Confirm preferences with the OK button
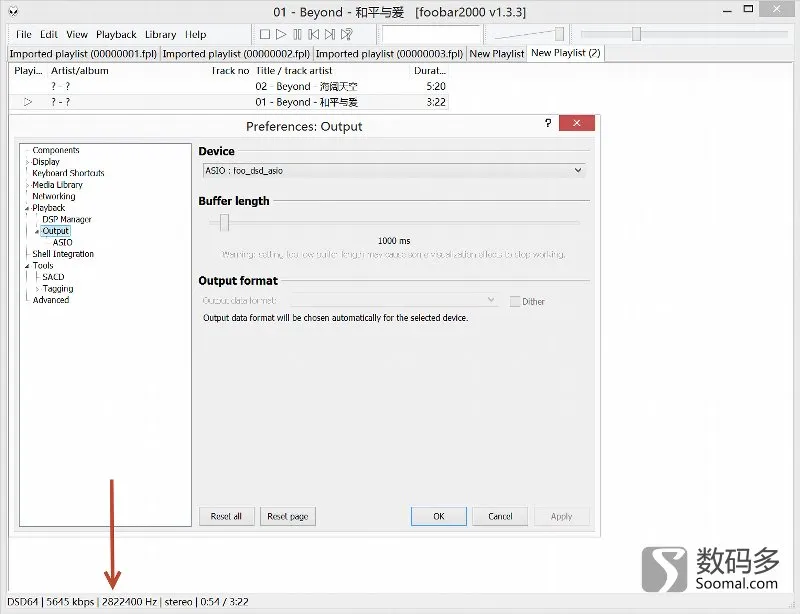The height and width of the screenshot is (614, 800). (439, 516)
